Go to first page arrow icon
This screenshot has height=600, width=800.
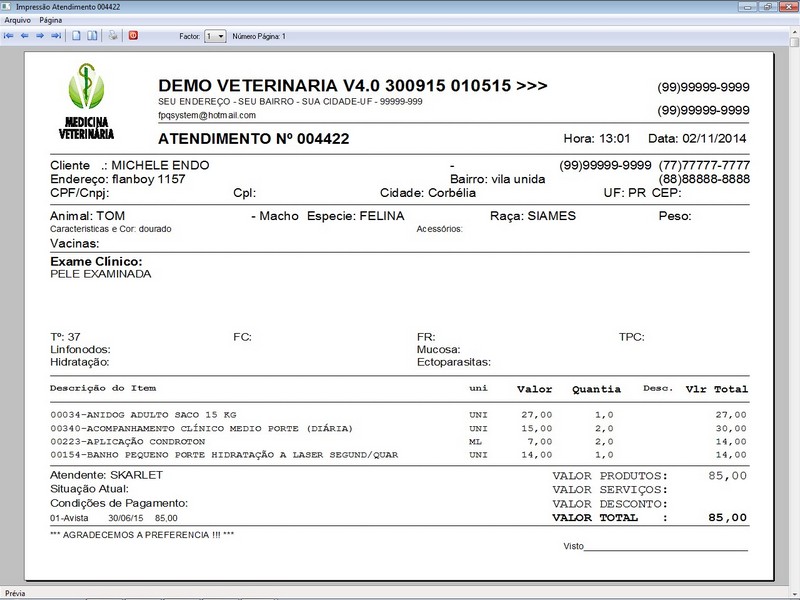click(x=9, y=36)
